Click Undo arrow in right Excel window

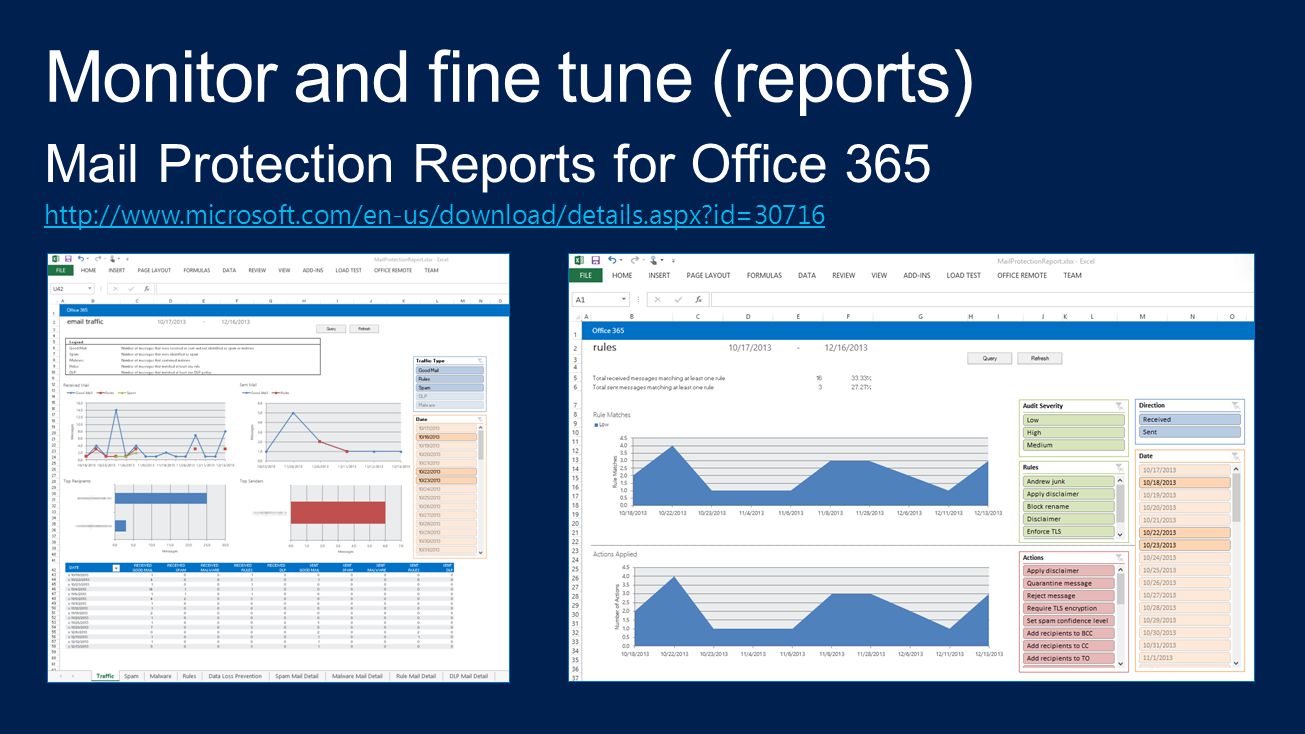(x=612, y=260)
